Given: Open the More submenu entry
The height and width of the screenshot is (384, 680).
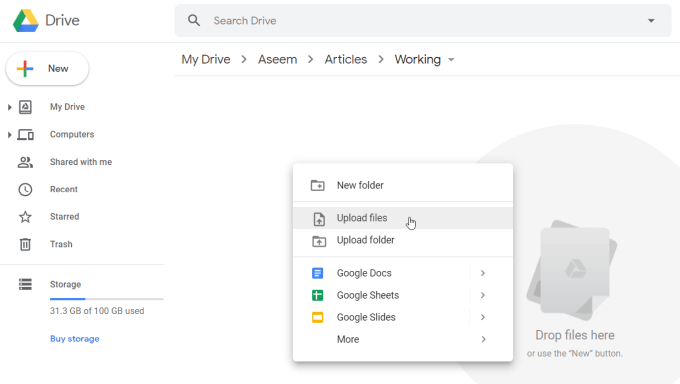Looking at the screenshot, I should click(x=403, y=339).
